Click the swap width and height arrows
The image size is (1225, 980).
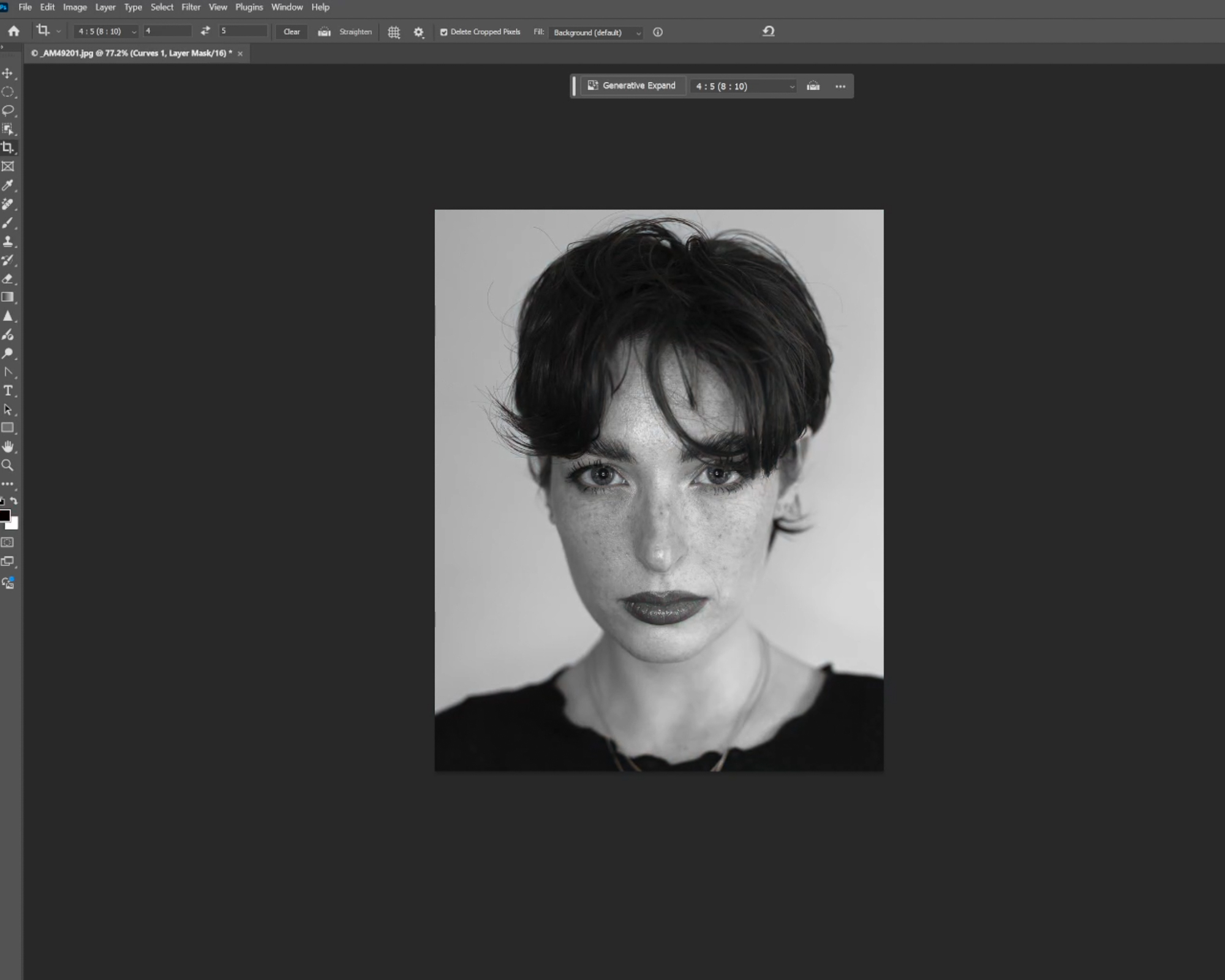coord(205,31)
